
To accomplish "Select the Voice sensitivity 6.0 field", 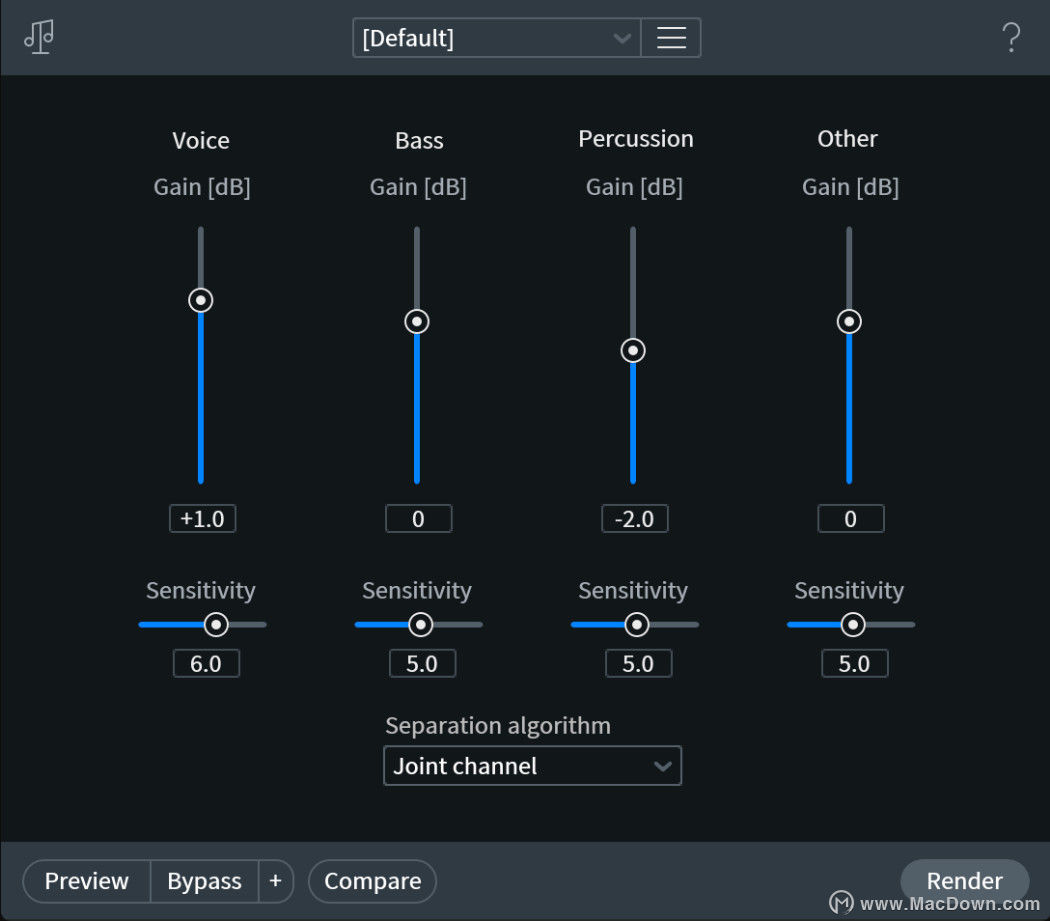I will tap(206, 663).
